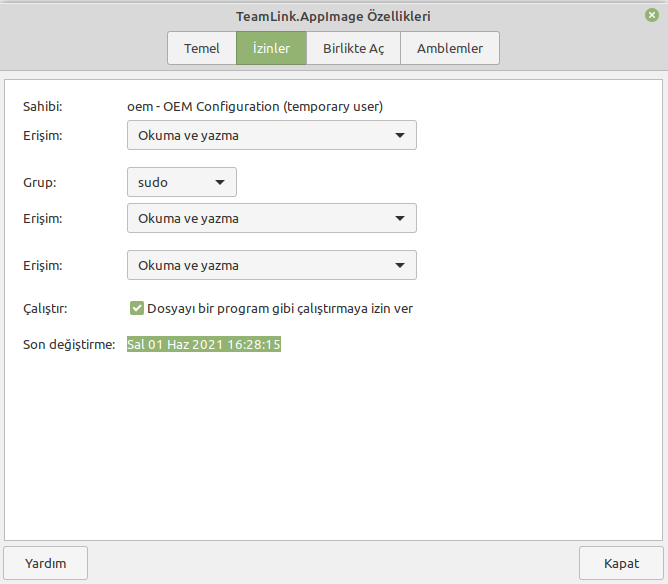The width and height of the screenshot is (668, 584).
Task: Click the Son değiştirme label
Action: 69,345
